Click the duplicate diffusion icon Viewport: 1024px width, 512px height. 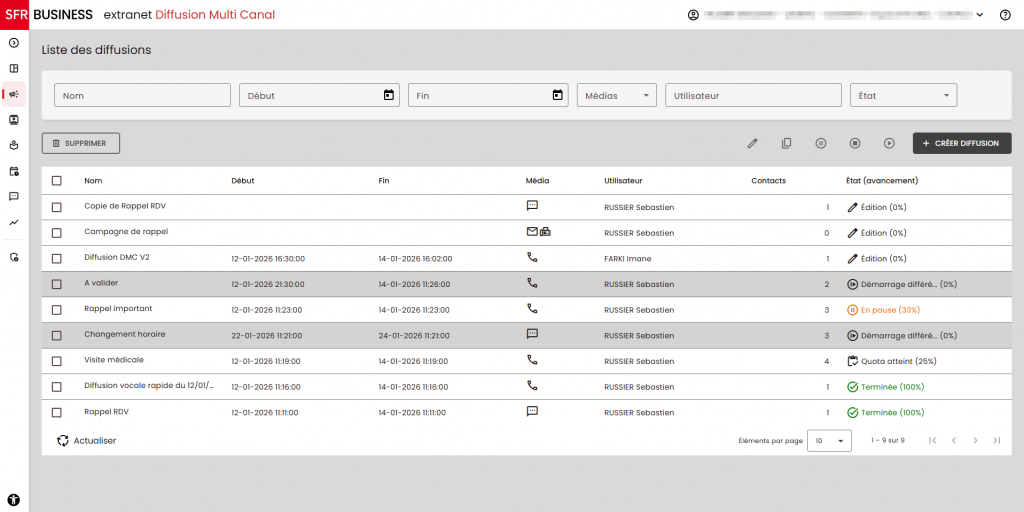[786, 144]
